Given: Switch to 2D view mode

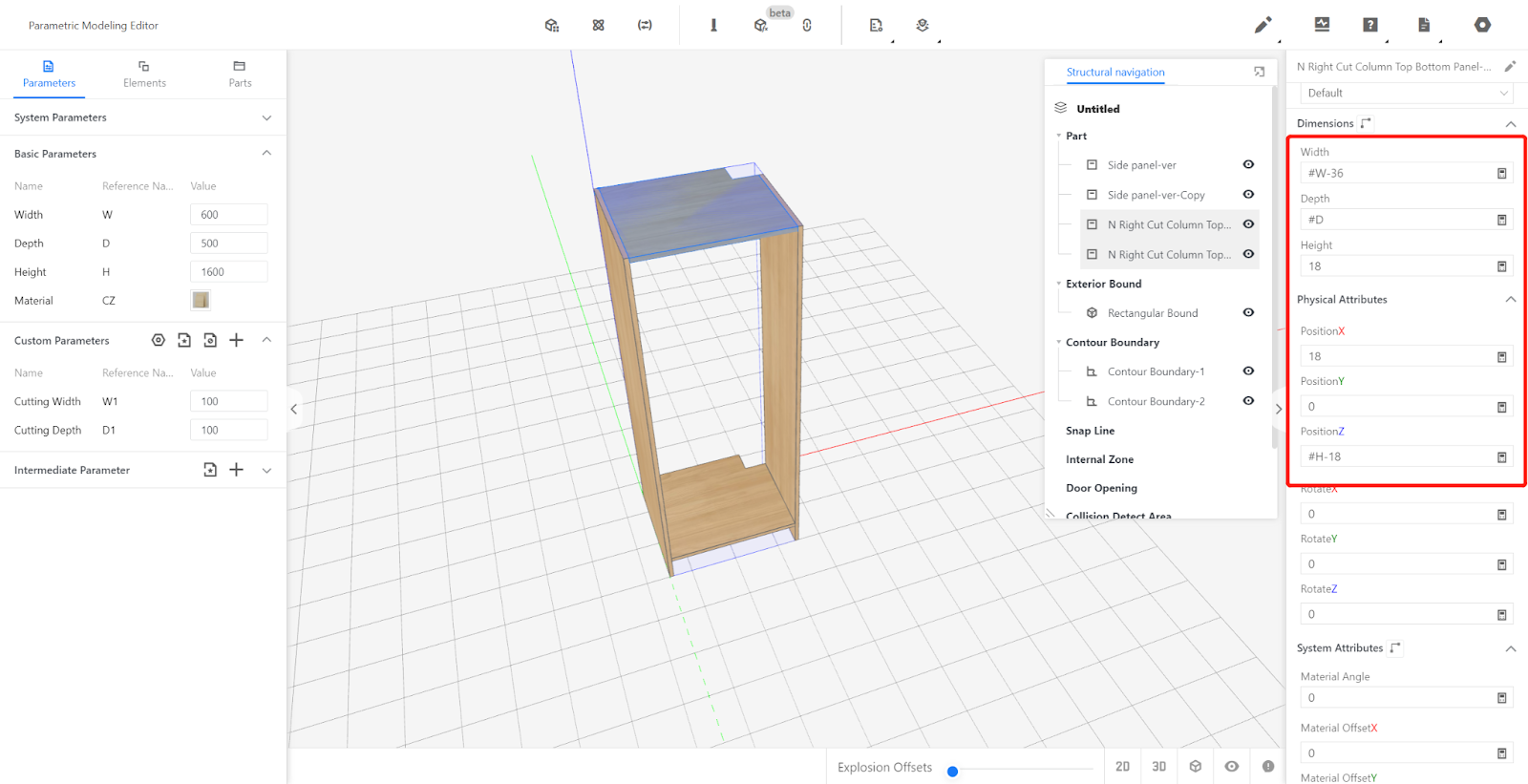Looking at the screenshot, I should coord(1122,767).
